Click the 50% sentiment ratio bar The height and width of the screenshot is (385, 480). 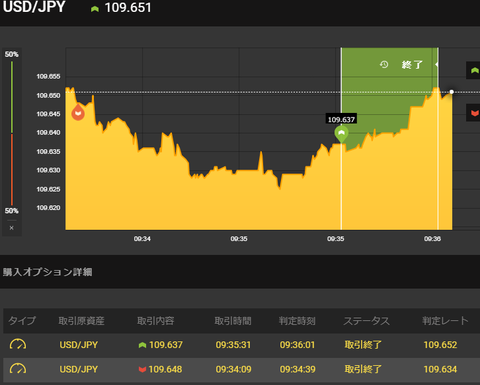pos(12,133)
